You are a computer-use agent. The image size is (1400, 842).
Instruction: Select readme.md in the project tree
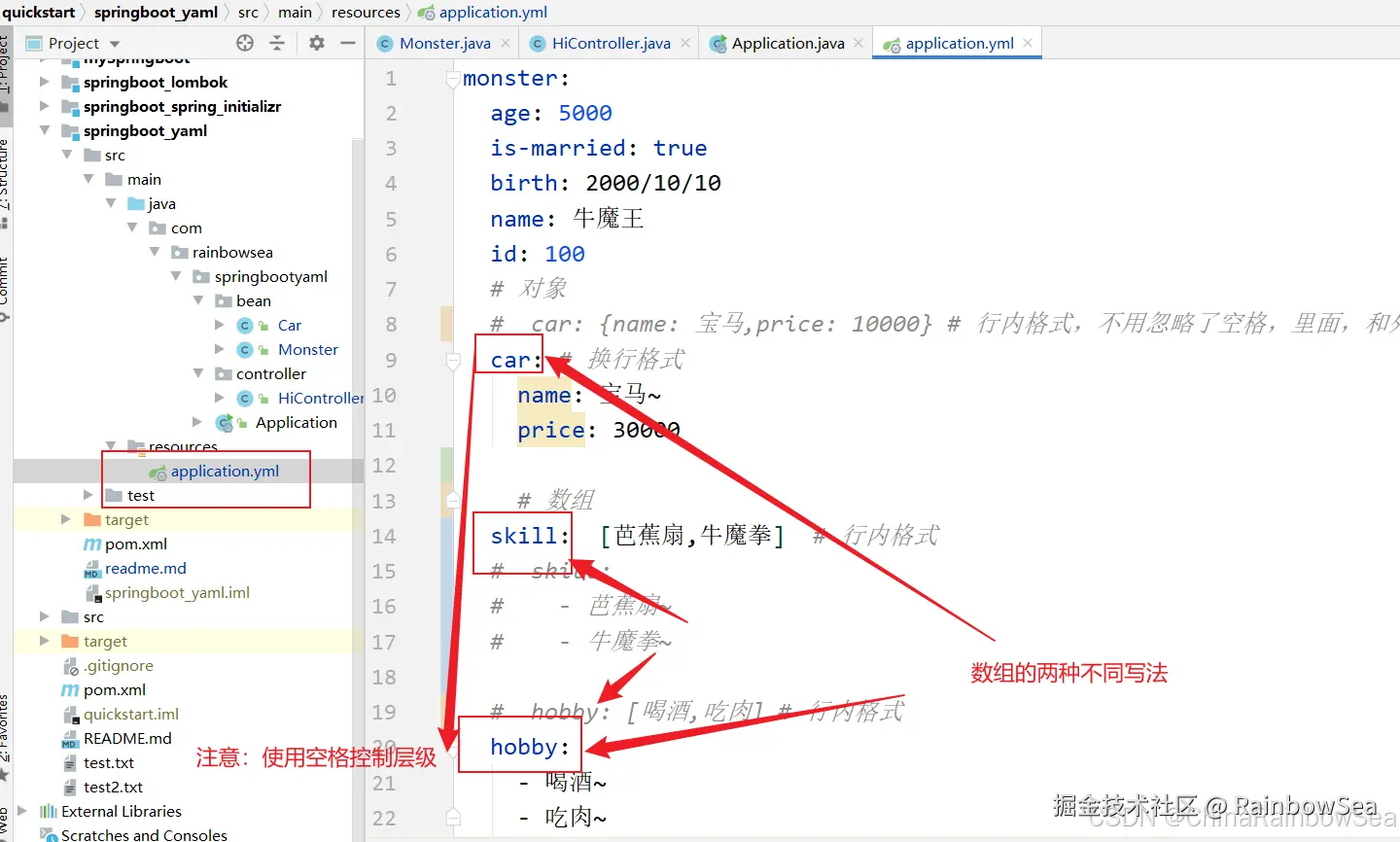tap(145, 568)
